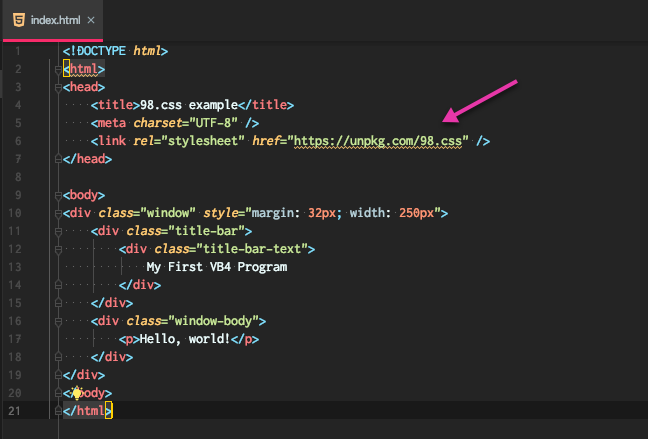Click line number 6 in the gutter
The height and width of the screenshot is (439, 648).
coord(18,141)
